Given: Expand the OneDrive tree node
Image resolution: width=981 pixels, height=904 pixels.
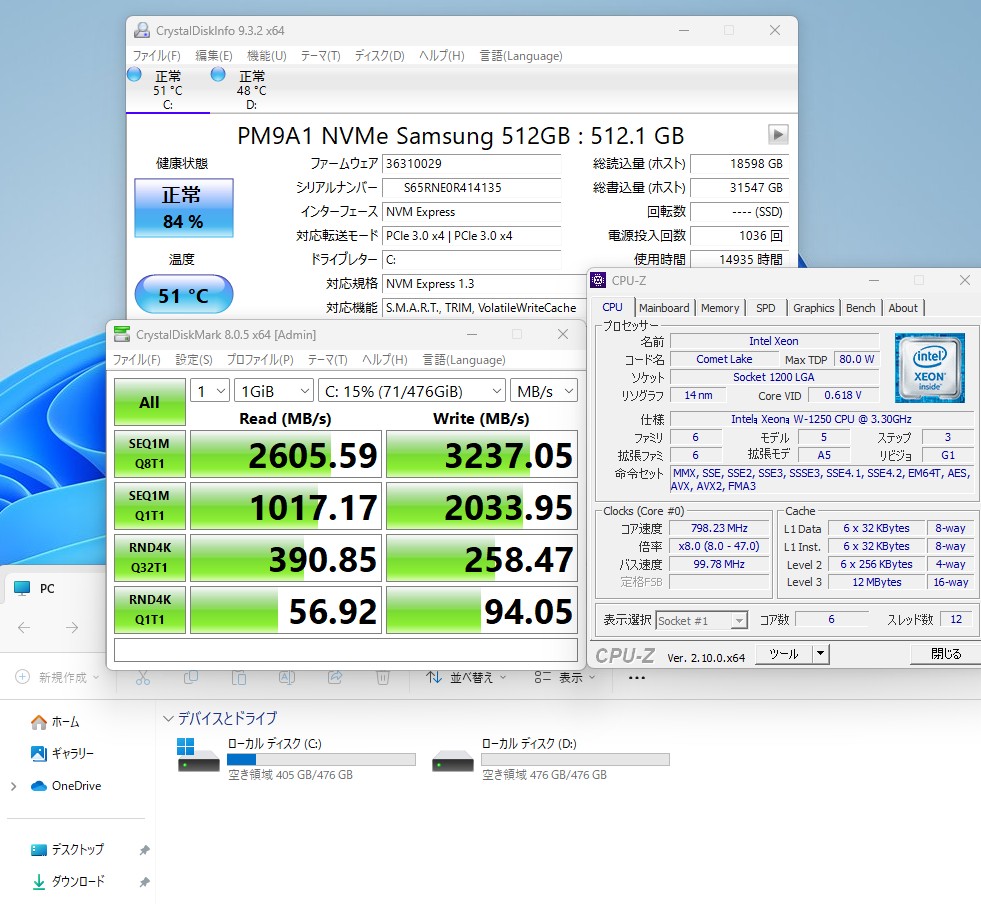Looking at the screenshot, I should point(14,786).
